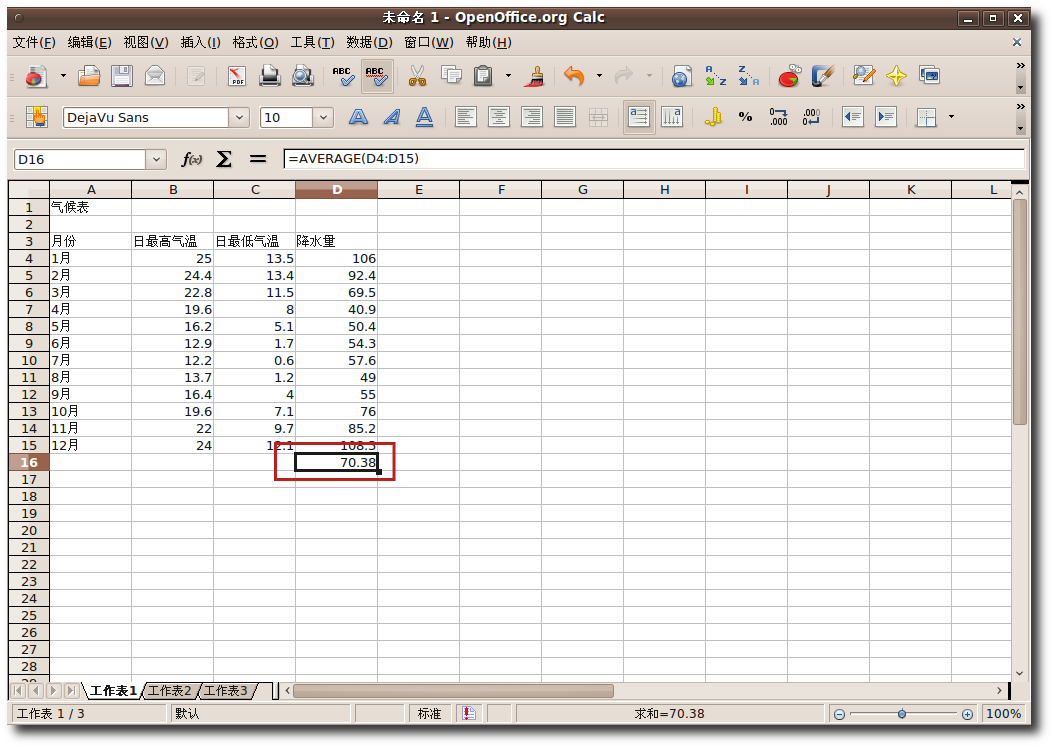
Task: Insert Hyperlink icon
Action: [682, 77]
